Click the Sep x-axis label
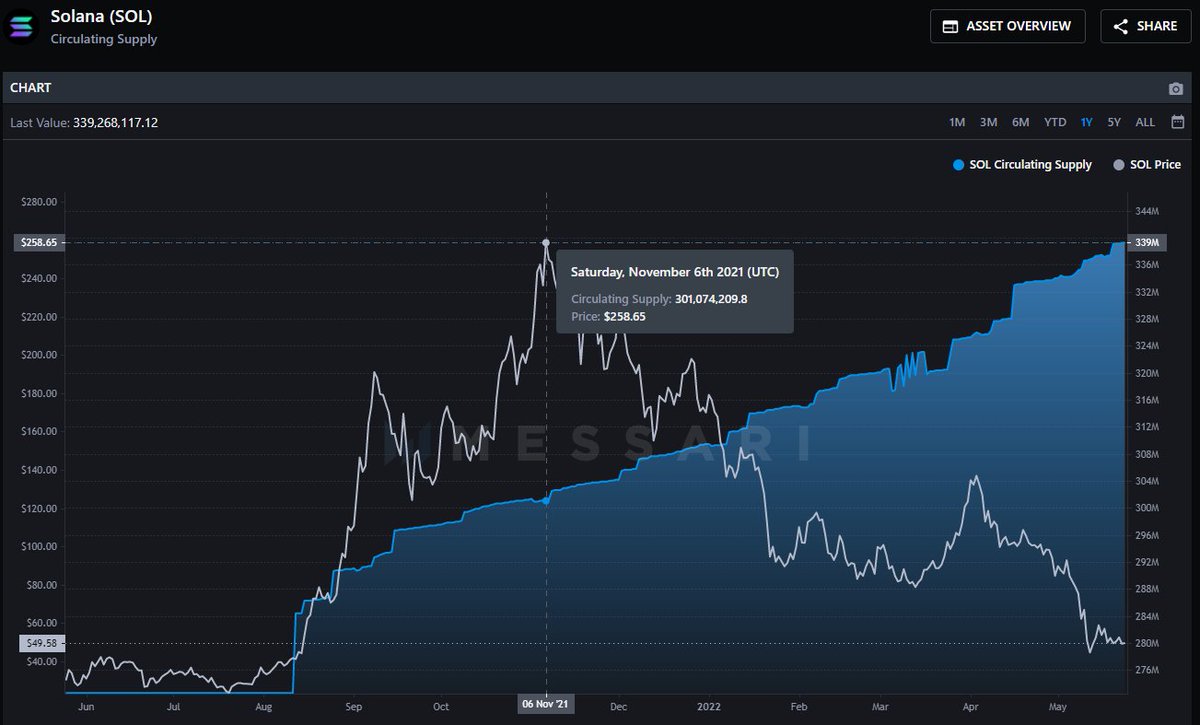The width and height of the screenshot is (1200, 725). pyautogui.click(x=353, y=706)
